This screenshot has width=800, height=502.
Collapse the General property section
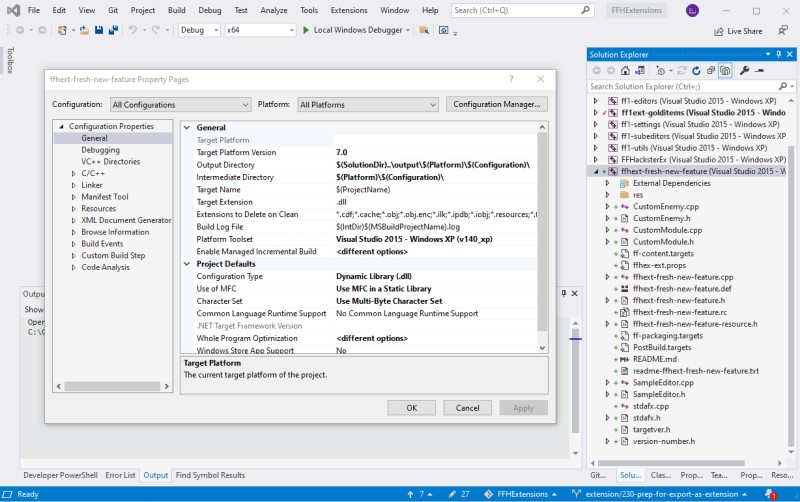pos(187,128)
